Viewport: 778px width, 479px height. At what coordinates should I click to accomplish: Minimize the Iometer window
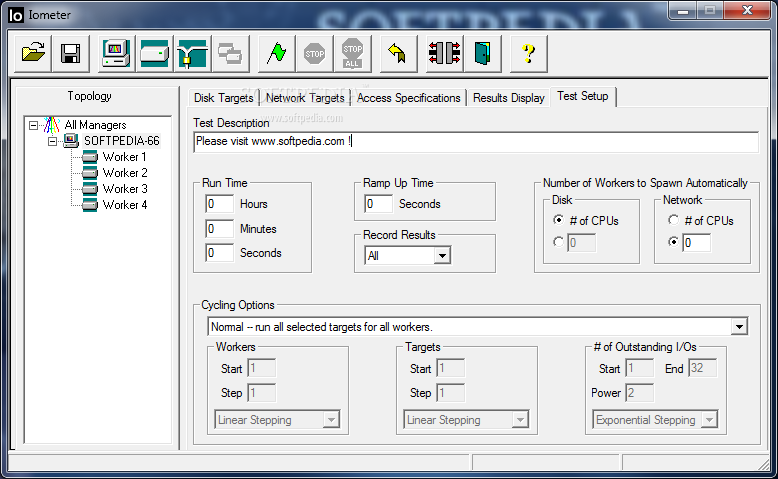coord(683,10)
